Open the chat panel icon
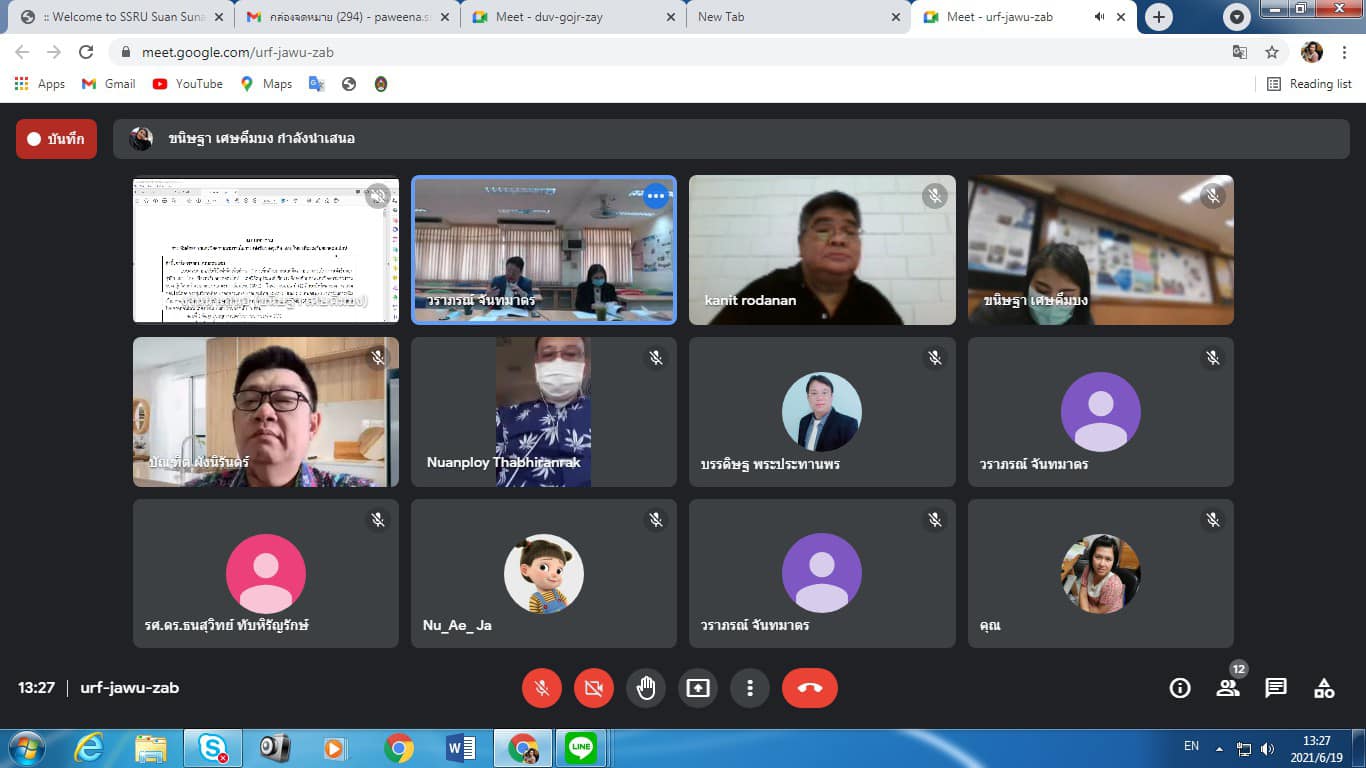 [1276, 688]
